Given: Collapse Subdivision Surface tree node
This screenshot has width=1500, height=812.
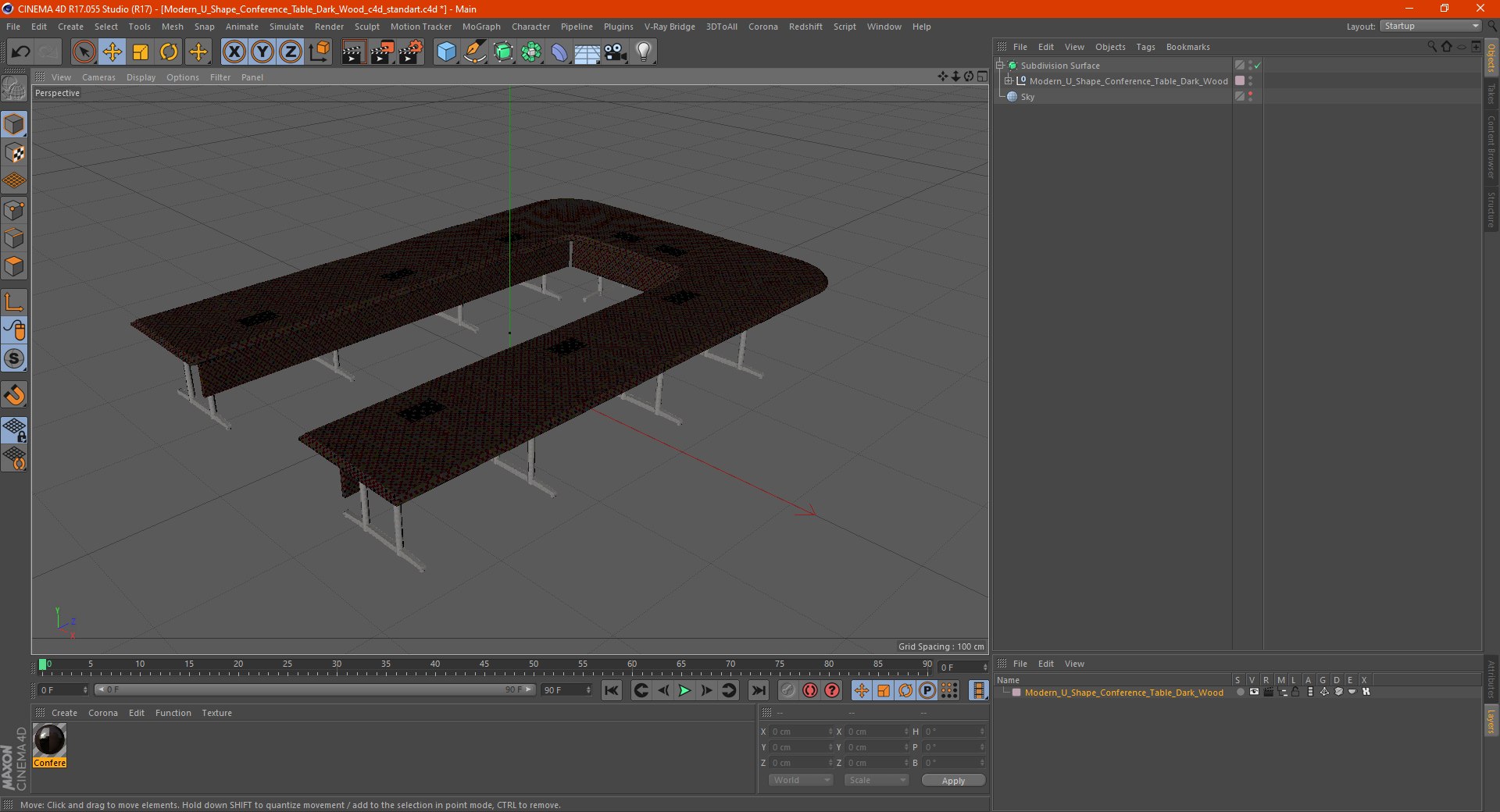Looking at the screenshot, I should (1000, 66).
